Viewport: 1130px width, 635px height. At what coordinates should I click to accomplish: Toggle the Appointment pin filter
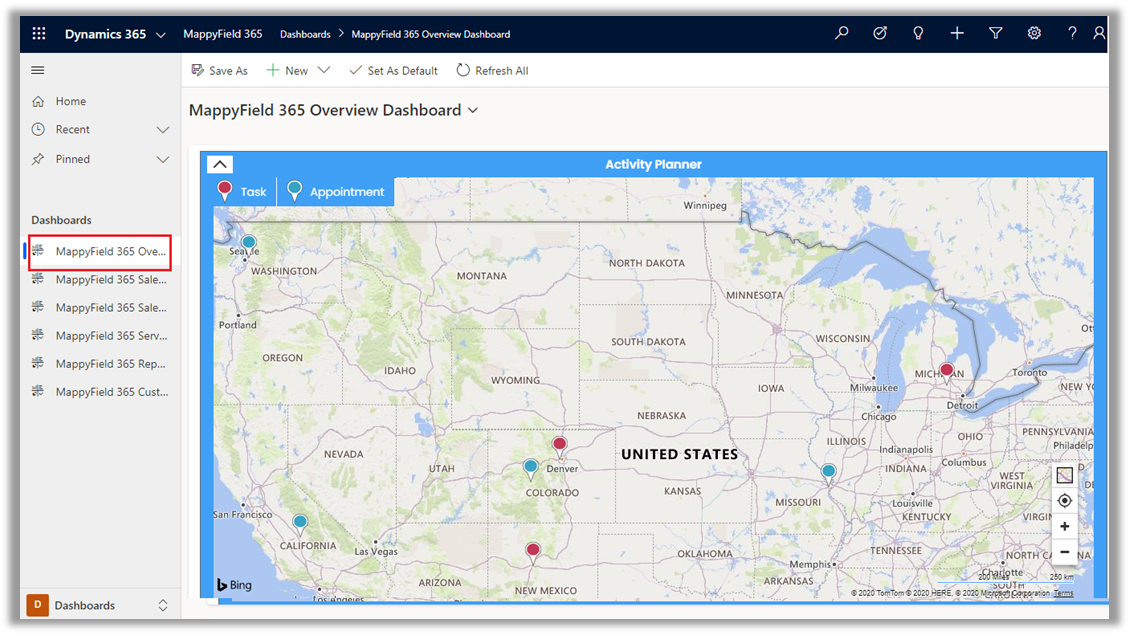pyautogui.click(x=335, y=192)
